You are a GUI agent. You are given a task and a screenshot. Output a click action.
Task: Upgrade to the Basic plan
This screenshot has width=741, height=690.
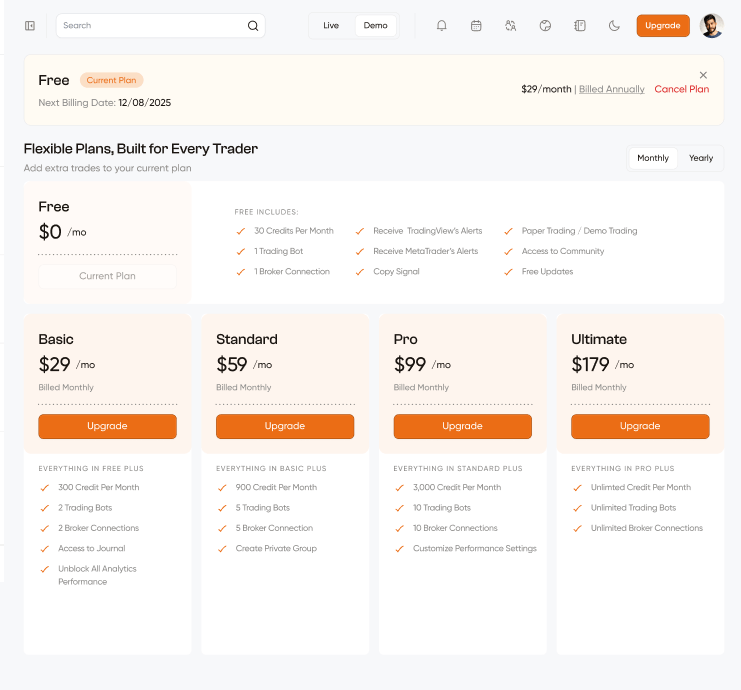(107, 426)
